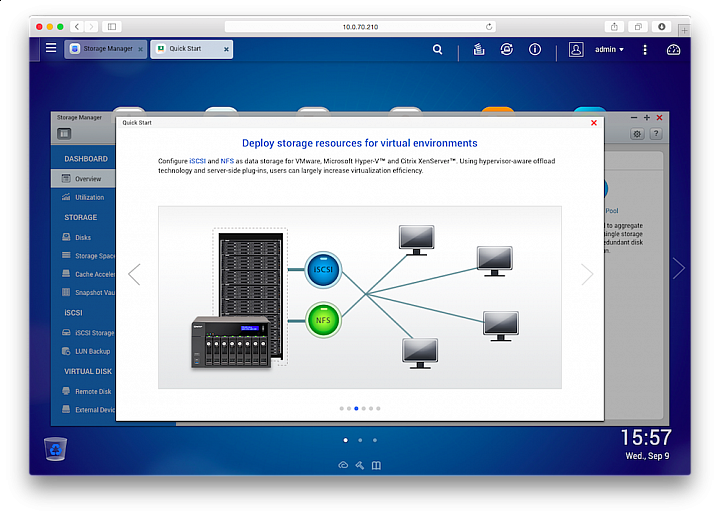Click browser back navigation button
The height and width of the screenshot is (518, 720).
[x=77, y=27]
